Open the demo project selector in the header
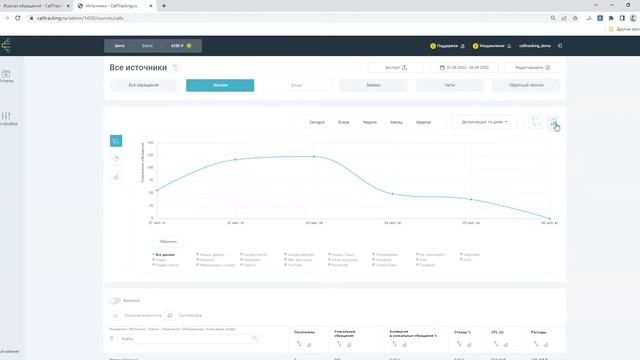 tap(120, 46)
